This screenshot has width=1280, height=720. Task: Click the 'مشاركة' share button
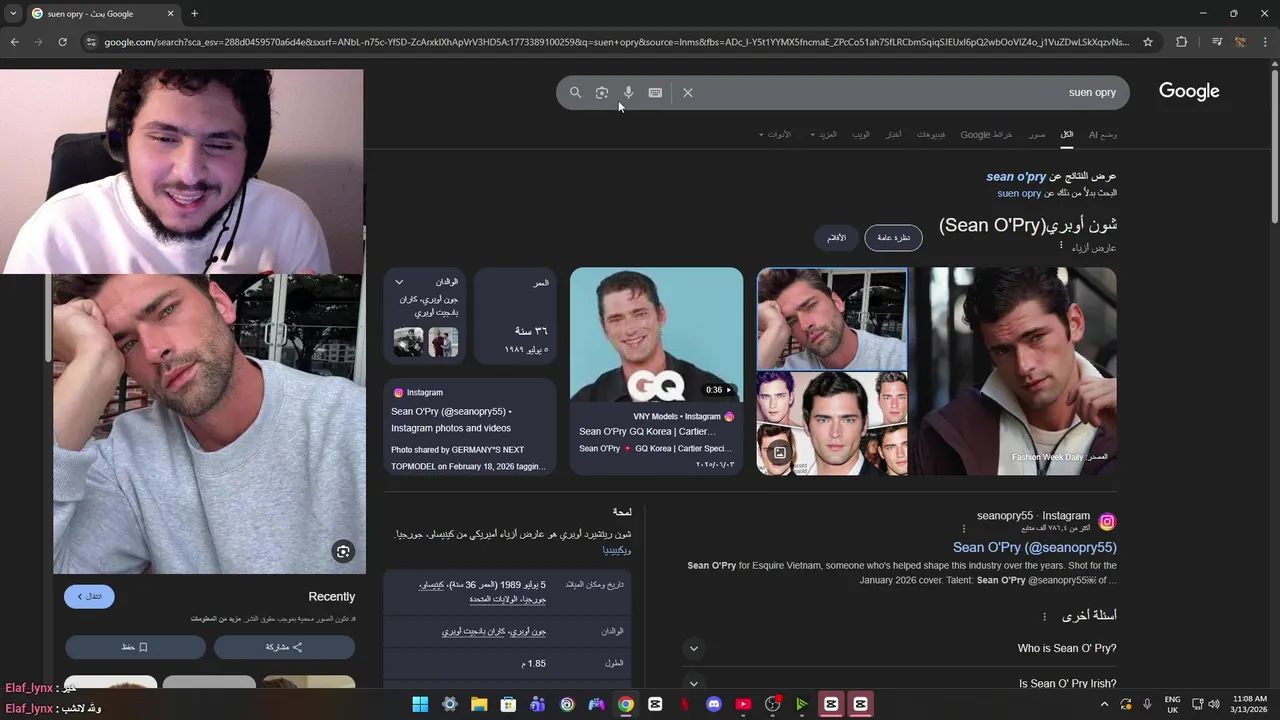pos(284,647)
